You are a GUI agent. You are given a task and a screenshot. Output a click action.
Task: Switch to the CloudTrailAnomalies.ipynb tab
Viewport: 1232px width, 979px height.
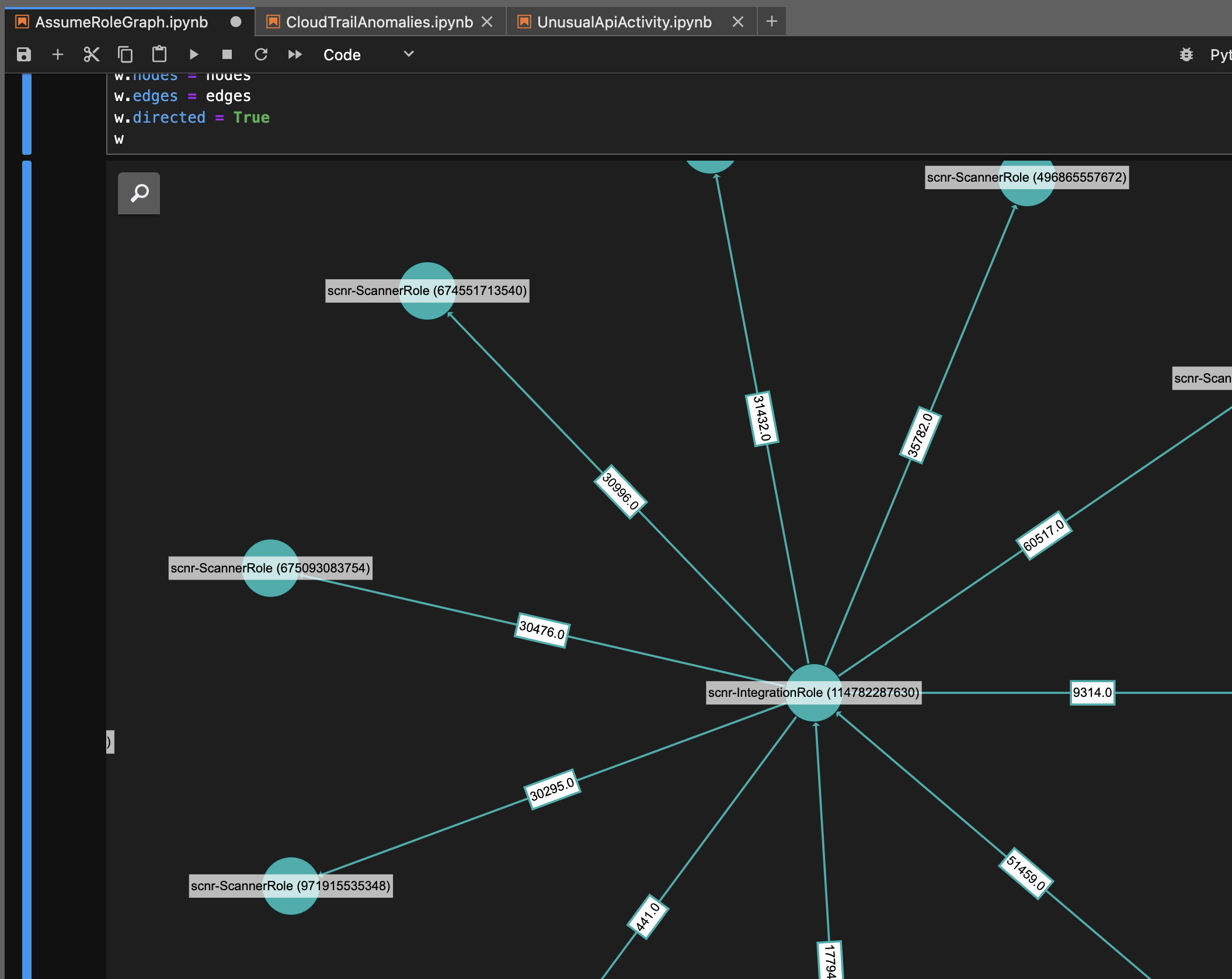tap(379, 22)
